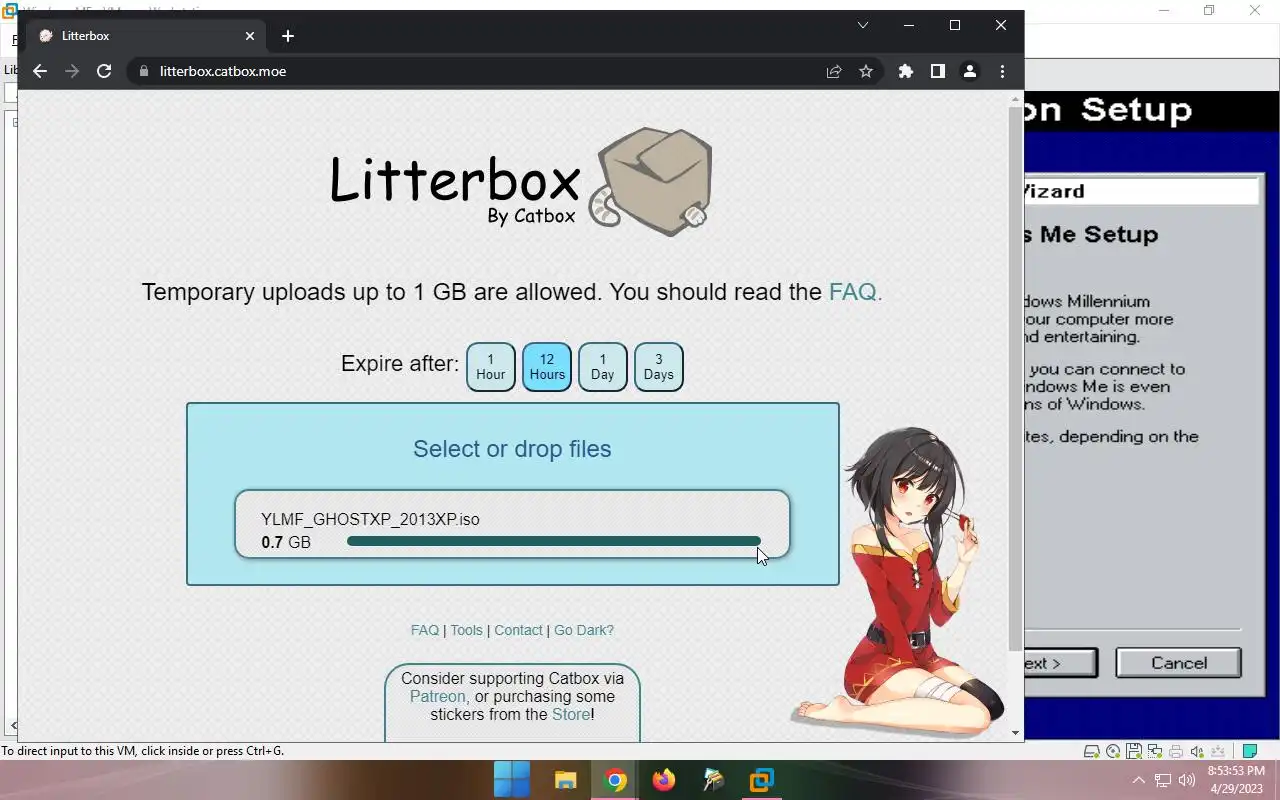Click the VMware message log note icon
The image size is (1280, 800).
coord(1249,751)
